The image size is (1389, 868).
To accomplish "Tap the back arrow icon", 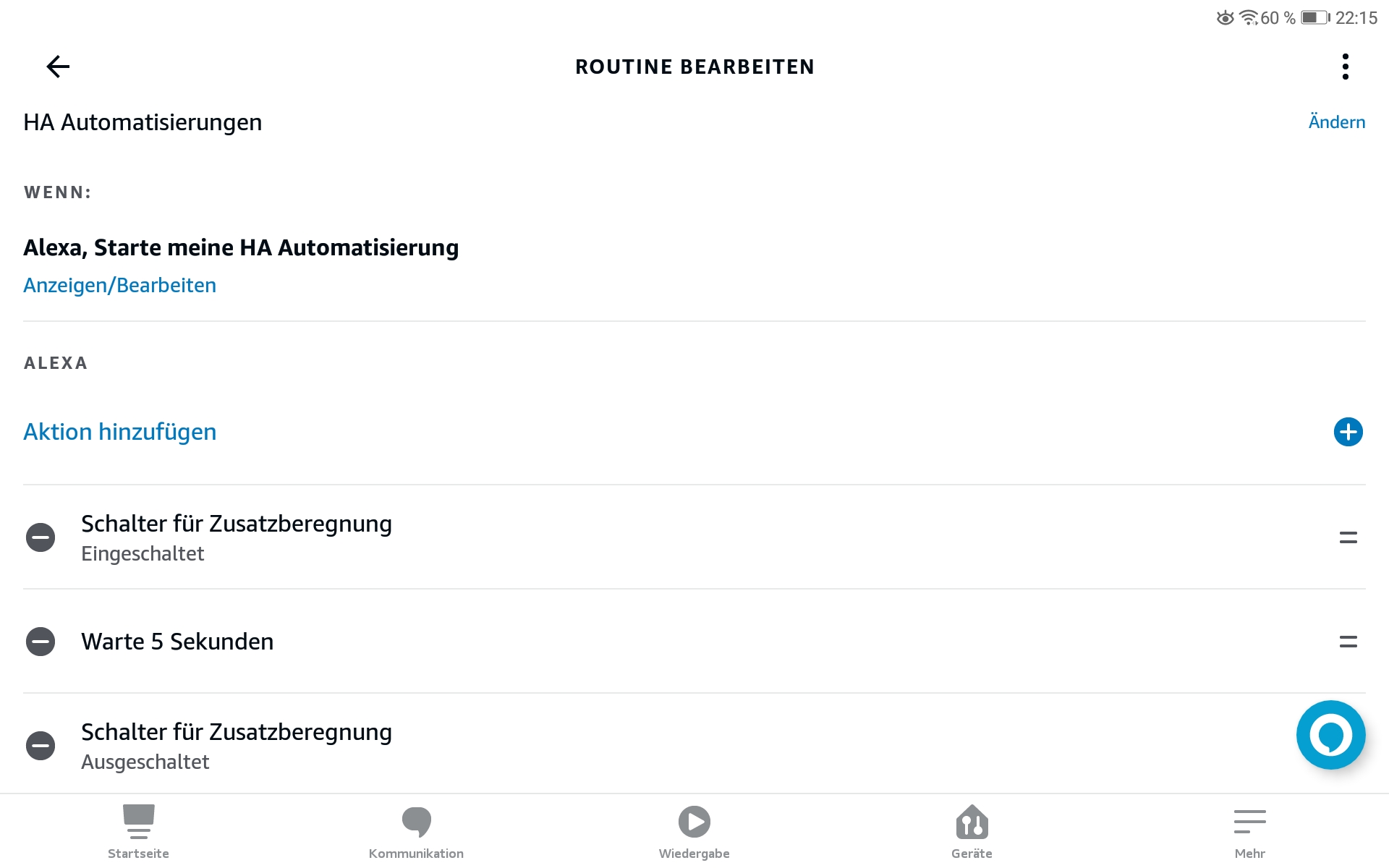I will 58,67.
